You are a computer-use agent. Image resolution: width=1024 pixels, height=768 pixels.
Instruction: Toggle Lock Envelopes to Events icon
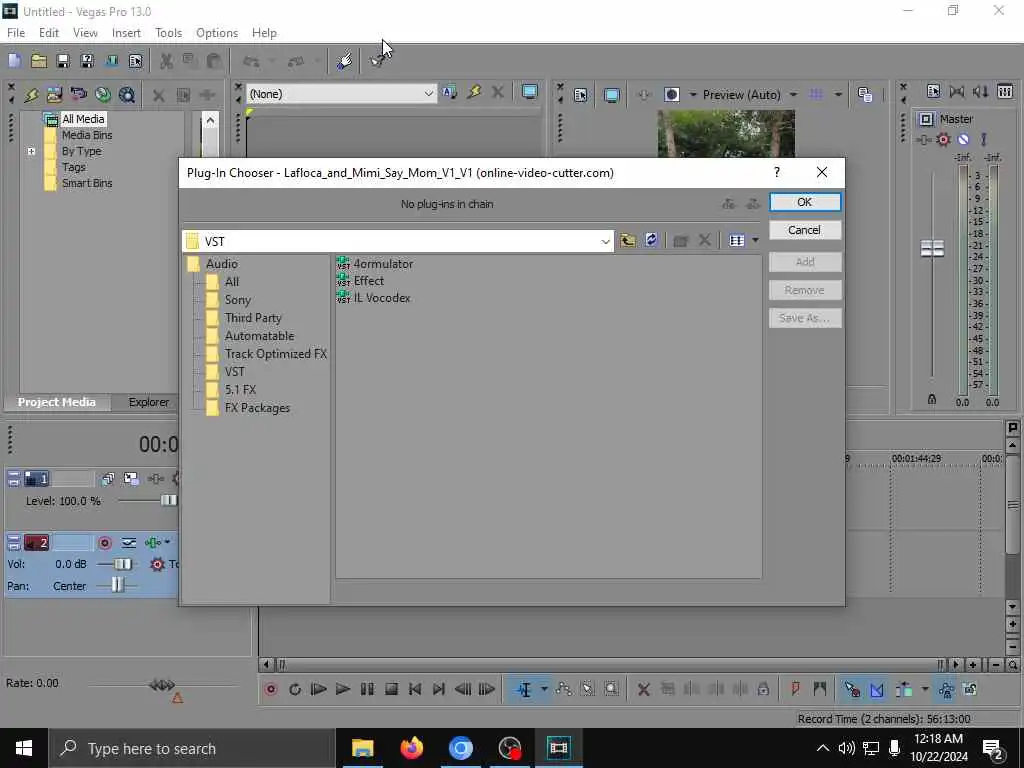pyautogui.click(x=946, y=689)
